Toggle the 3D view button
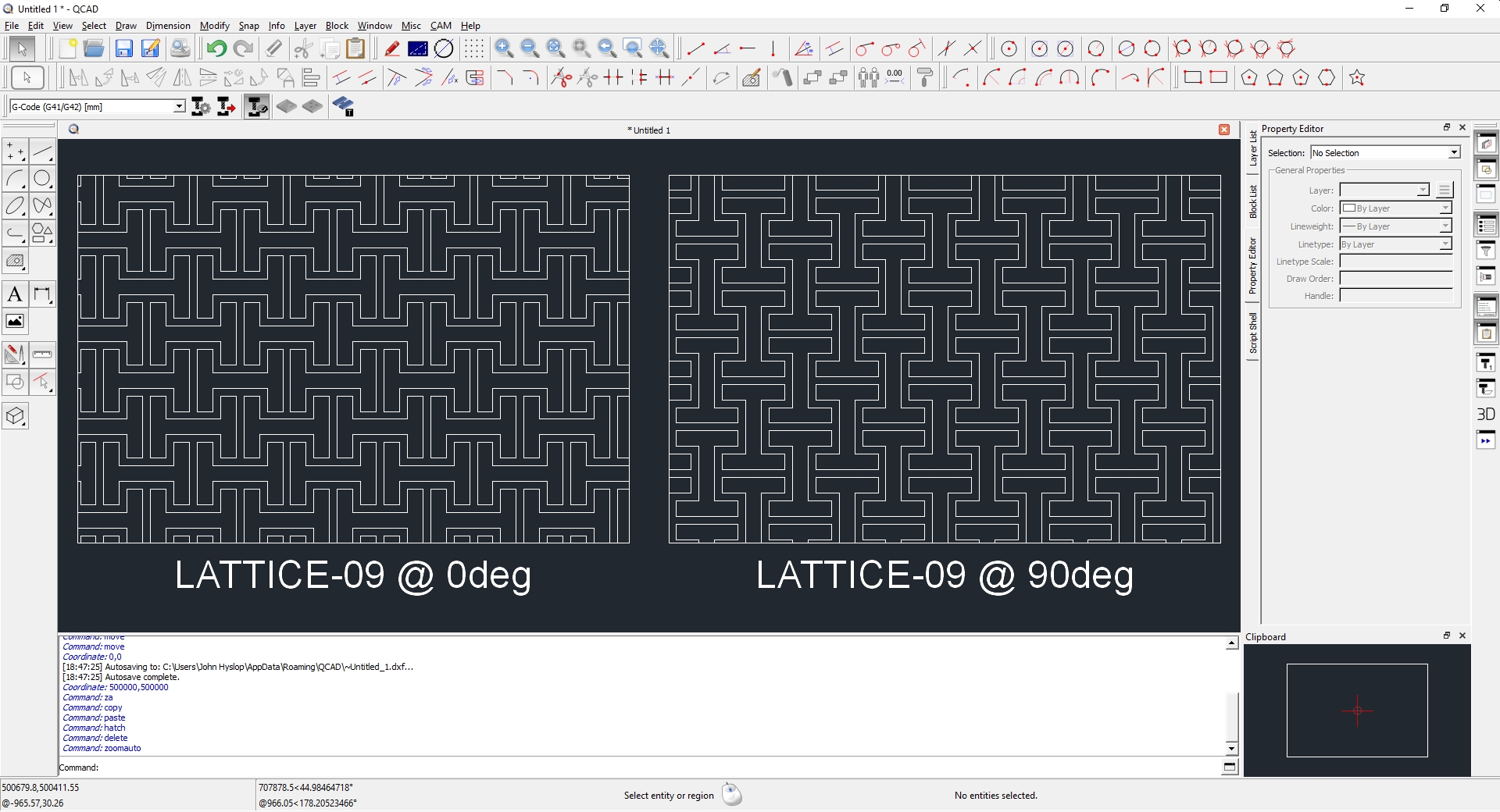1500x812 pixels. pos(1485,414)
